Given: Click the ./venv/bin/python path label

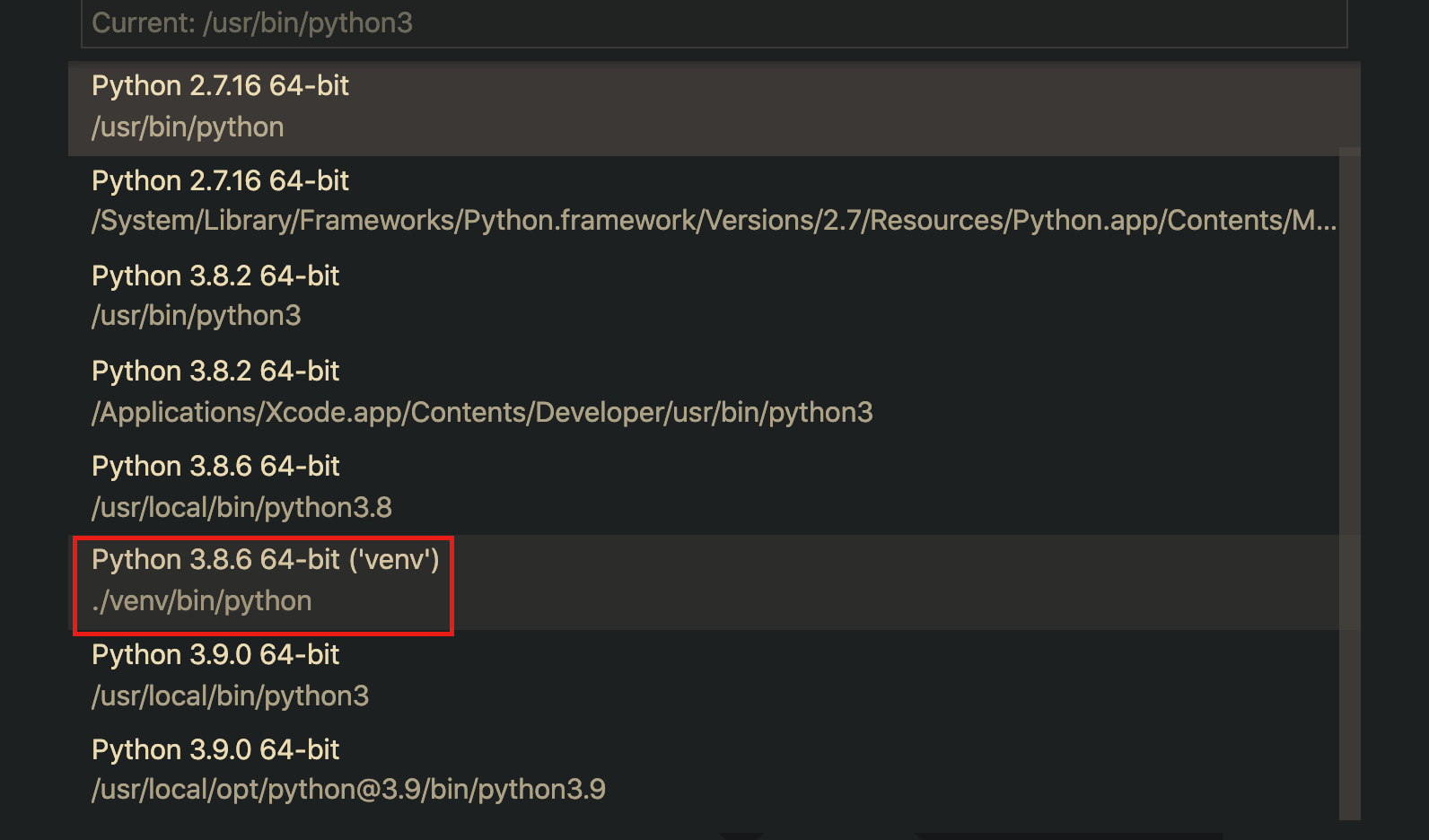Looking at the screenshot, I should coord(201,600).
